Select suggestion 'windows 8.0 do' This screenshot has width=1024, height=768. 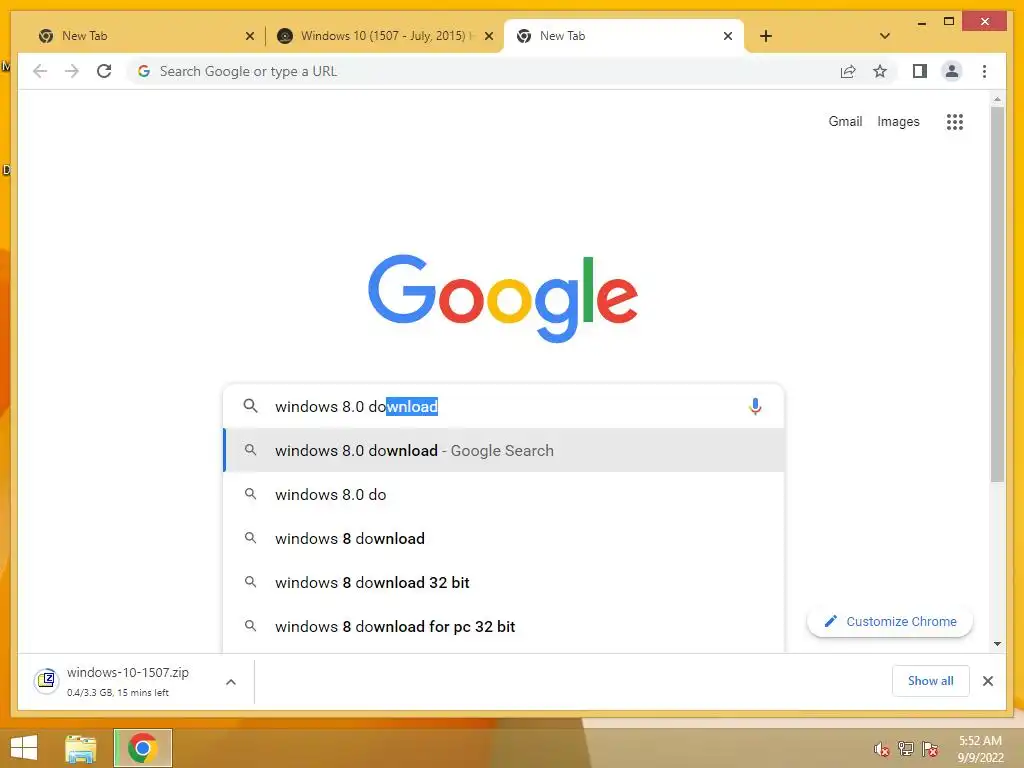504,494
